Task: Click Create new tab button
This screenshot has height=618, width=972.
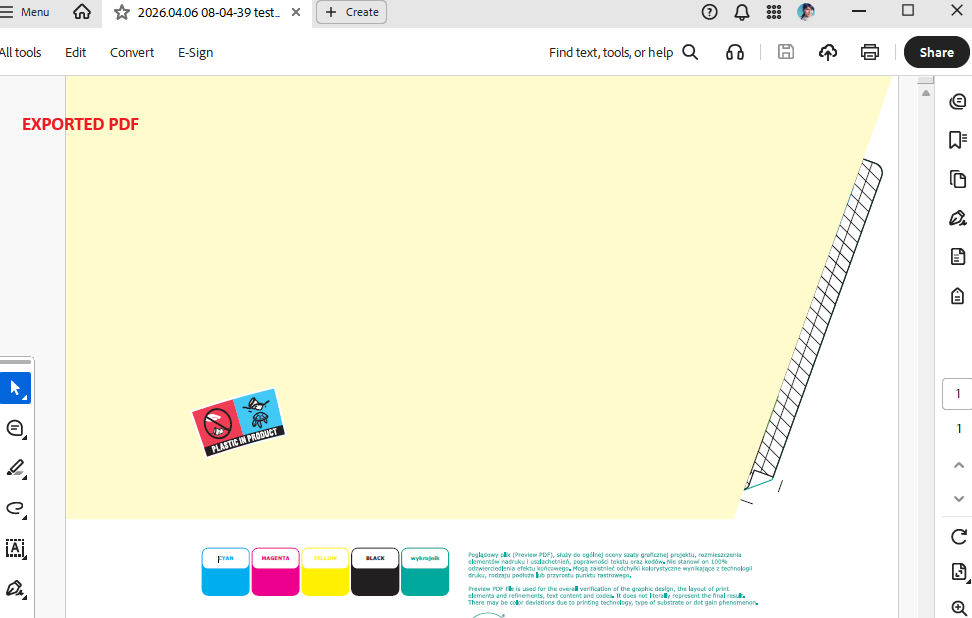Action: tap(351, 12)
